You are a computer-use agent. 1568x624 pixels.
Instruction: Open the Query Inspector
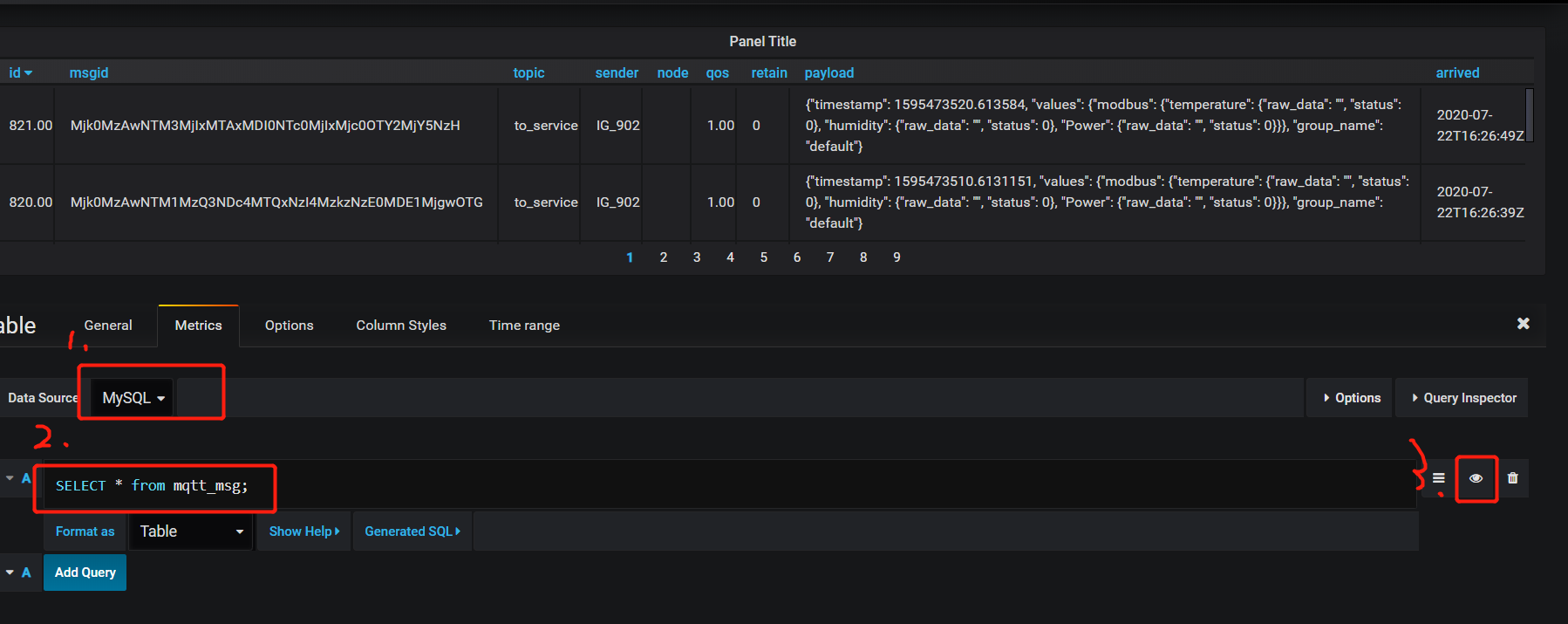tap(1462, 398)
